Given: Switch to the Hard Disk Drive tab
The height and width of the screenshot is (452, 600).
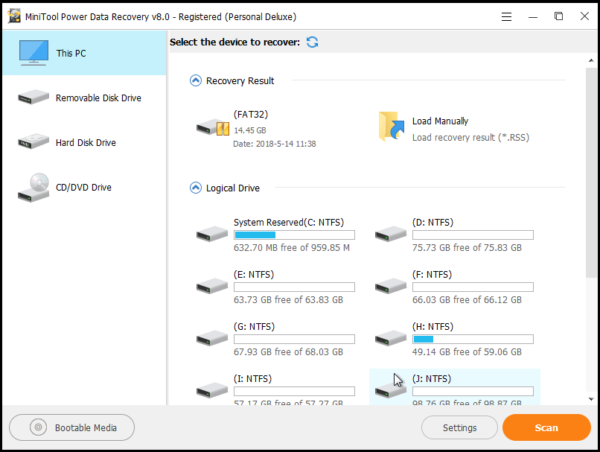Looking at the screenshot, I should [84, 142].
